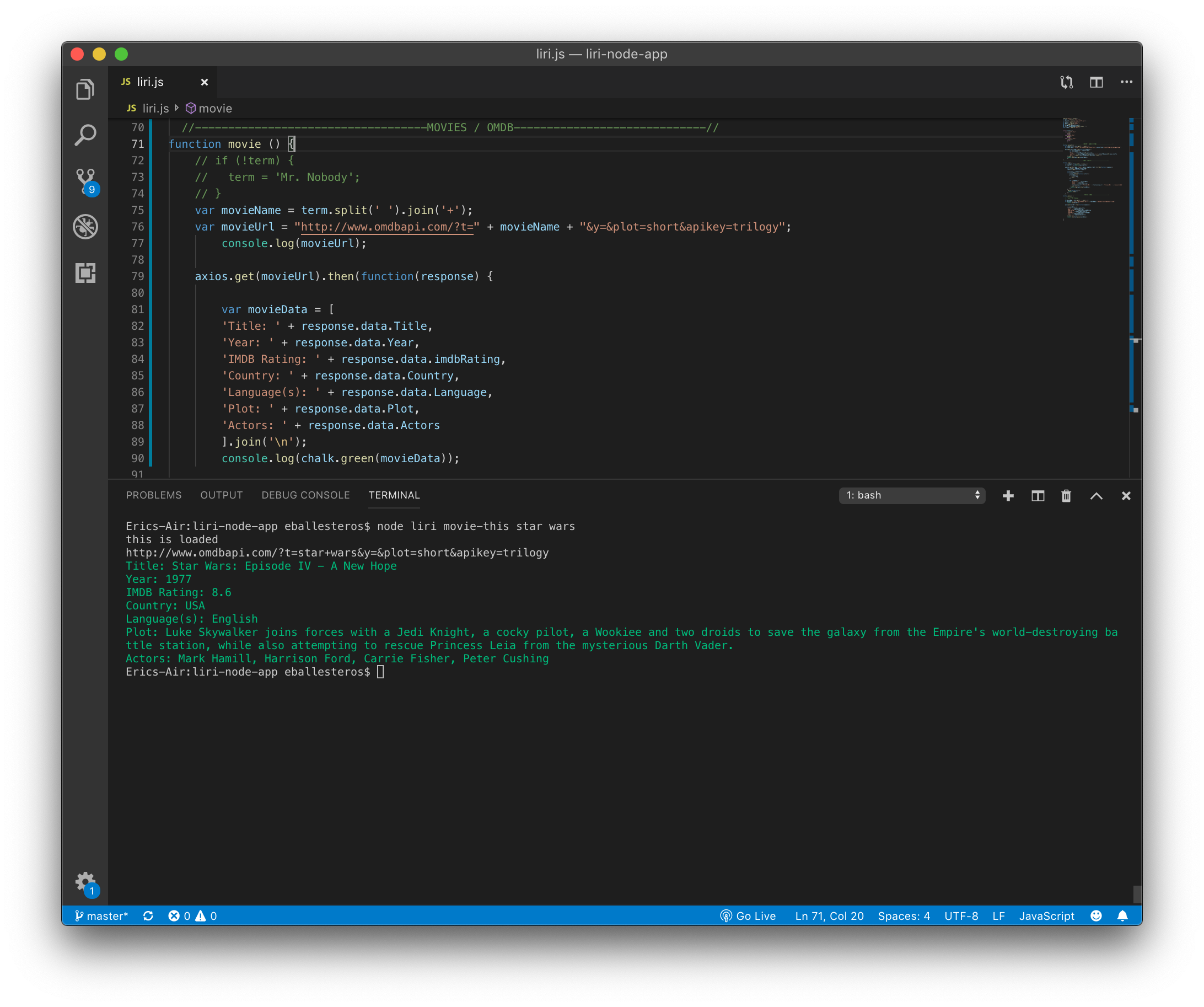Screen dimensions: 1204x1007
Task: Select the JavaScript language mode selector
Action: pyautogui.click(x=1046, y=916)
